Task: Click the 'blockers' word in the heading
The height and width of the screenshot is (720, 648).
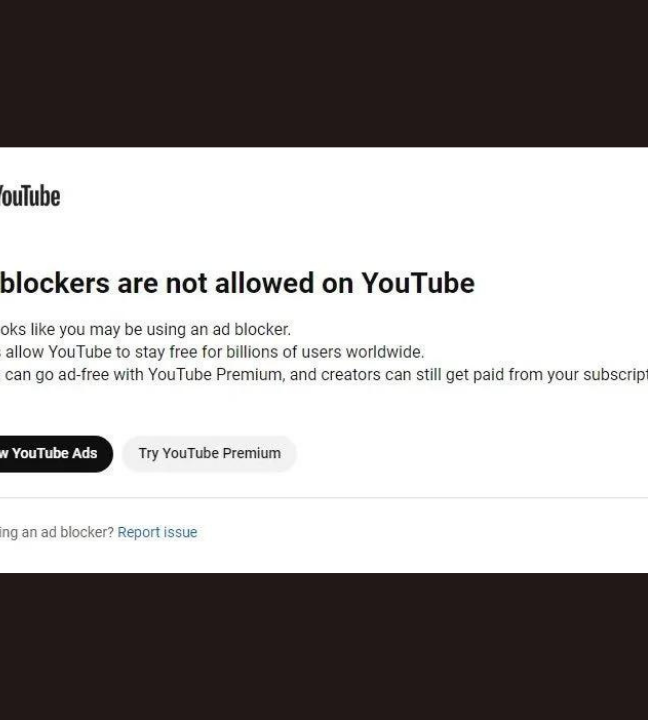Action: tap(55, 283)
